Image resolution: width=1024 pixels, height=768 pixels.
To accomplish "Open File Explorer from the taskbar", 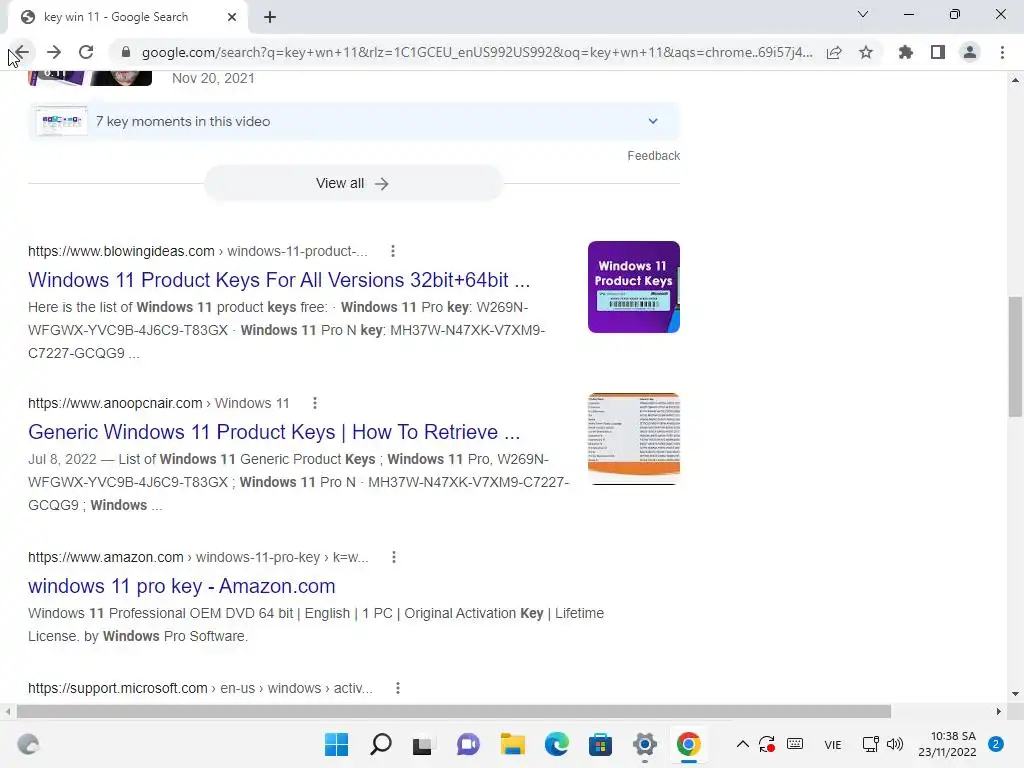I will point(513,744).
